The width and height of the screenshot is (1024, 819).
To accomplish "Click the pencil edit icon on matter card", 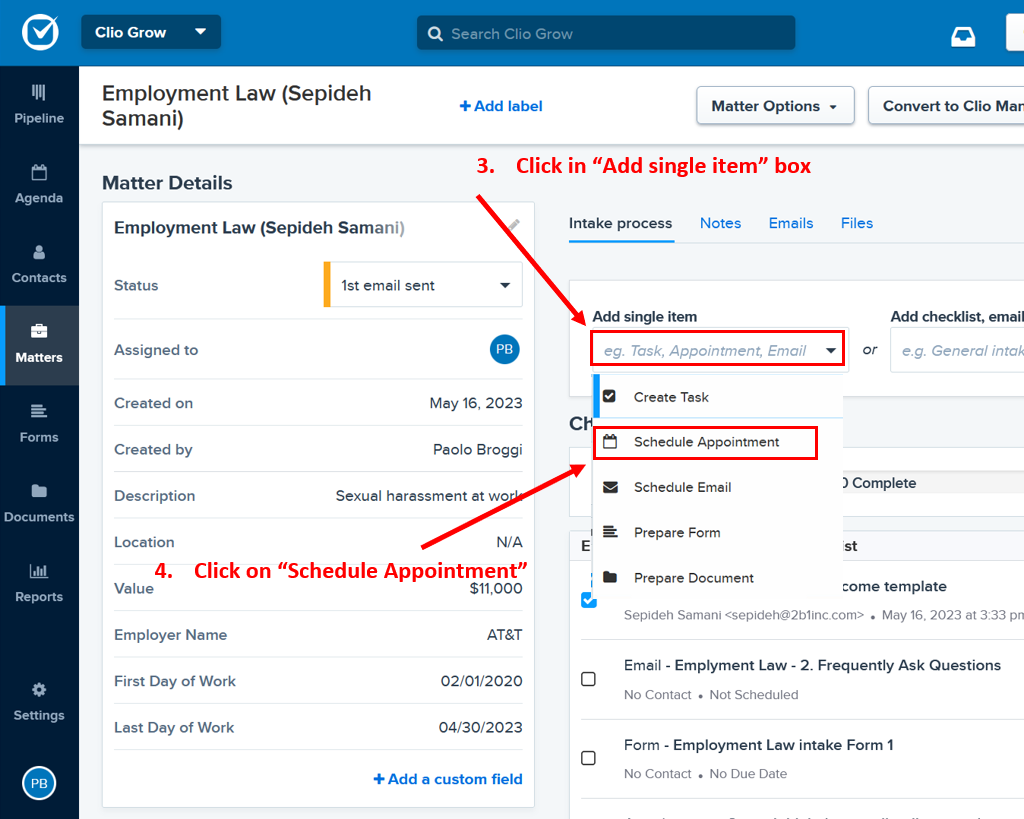I will tap(514, 225).
